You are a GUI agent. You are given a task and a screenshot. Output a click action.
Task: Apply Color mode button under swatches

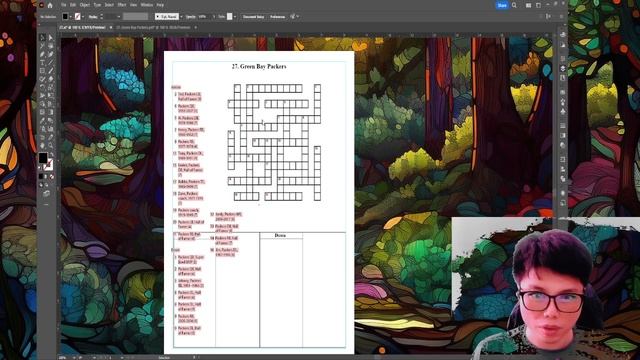pos(41,177)
